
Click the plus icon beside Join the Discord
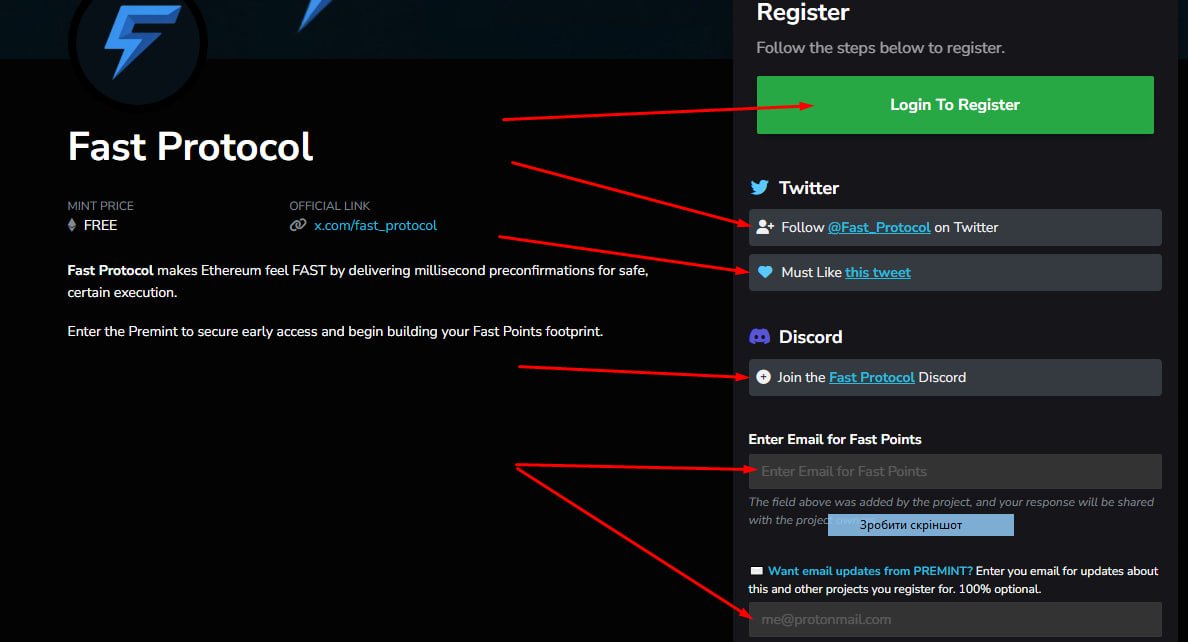[764, 377]
